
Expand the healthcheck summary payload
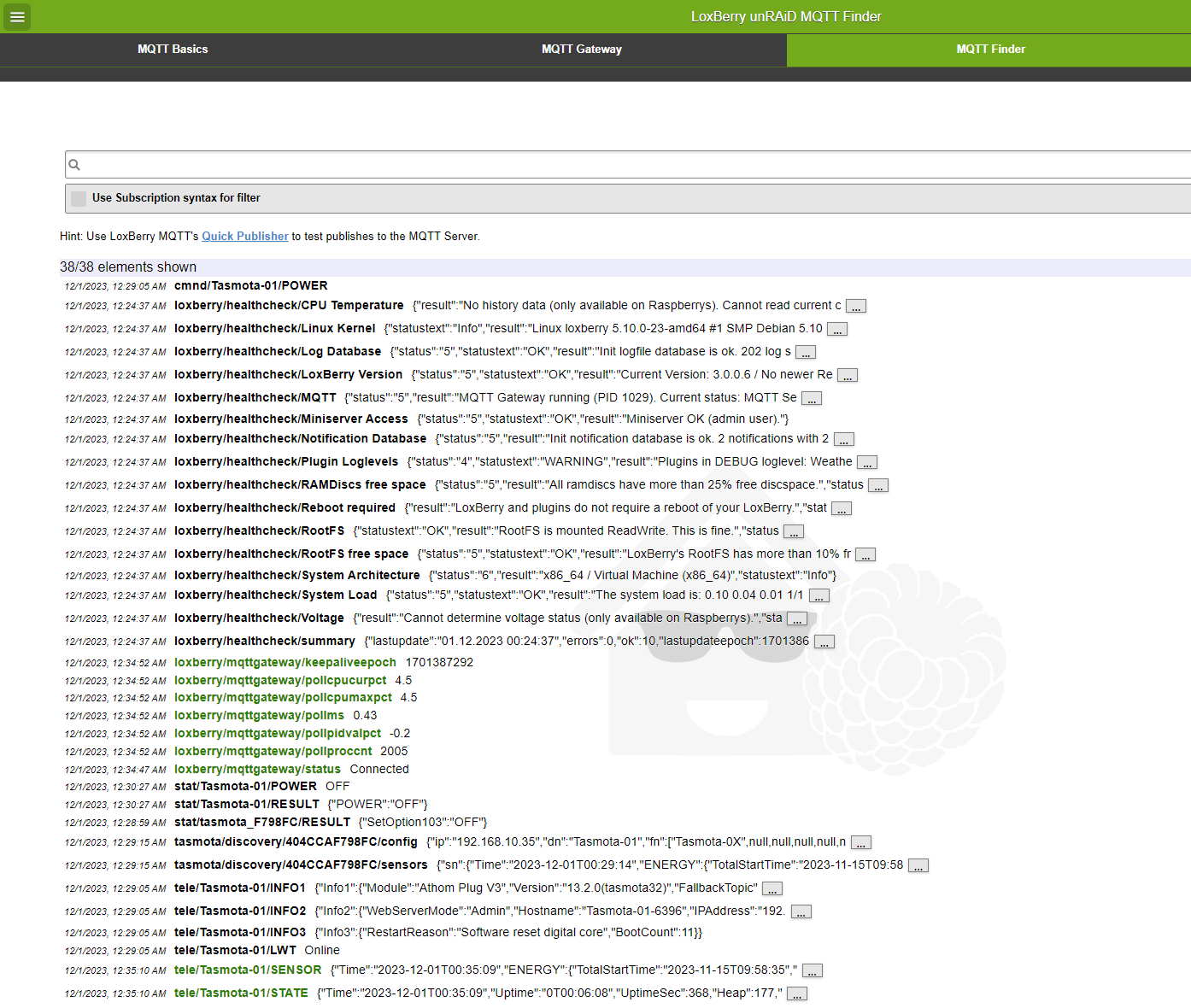tap(824, 642)
